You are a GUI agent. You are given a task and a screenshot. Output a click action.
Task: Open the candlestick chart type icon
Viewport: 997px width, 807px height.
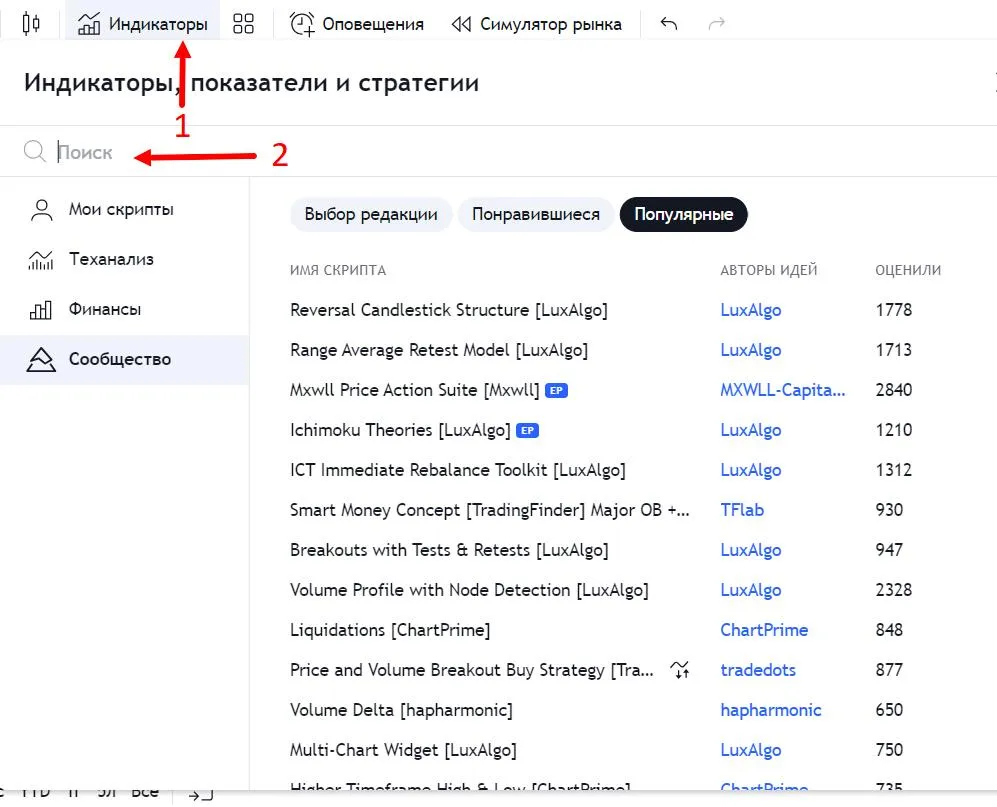tap(31, 24)
